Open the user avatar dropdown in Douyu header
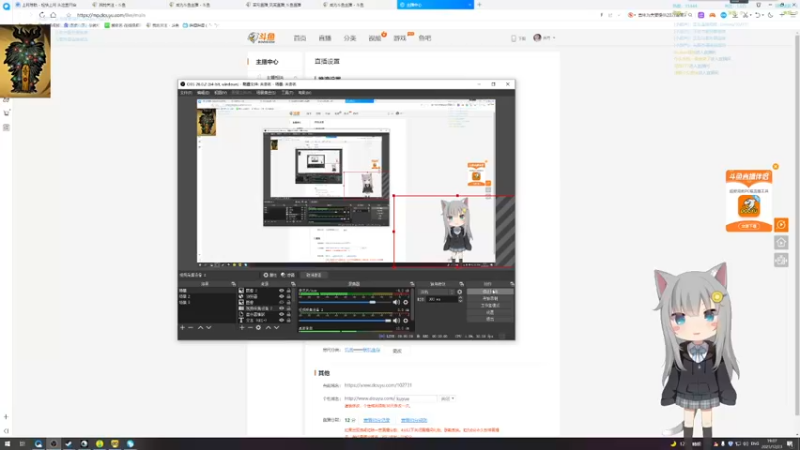800x450 pixels. (x=544, y=38)
